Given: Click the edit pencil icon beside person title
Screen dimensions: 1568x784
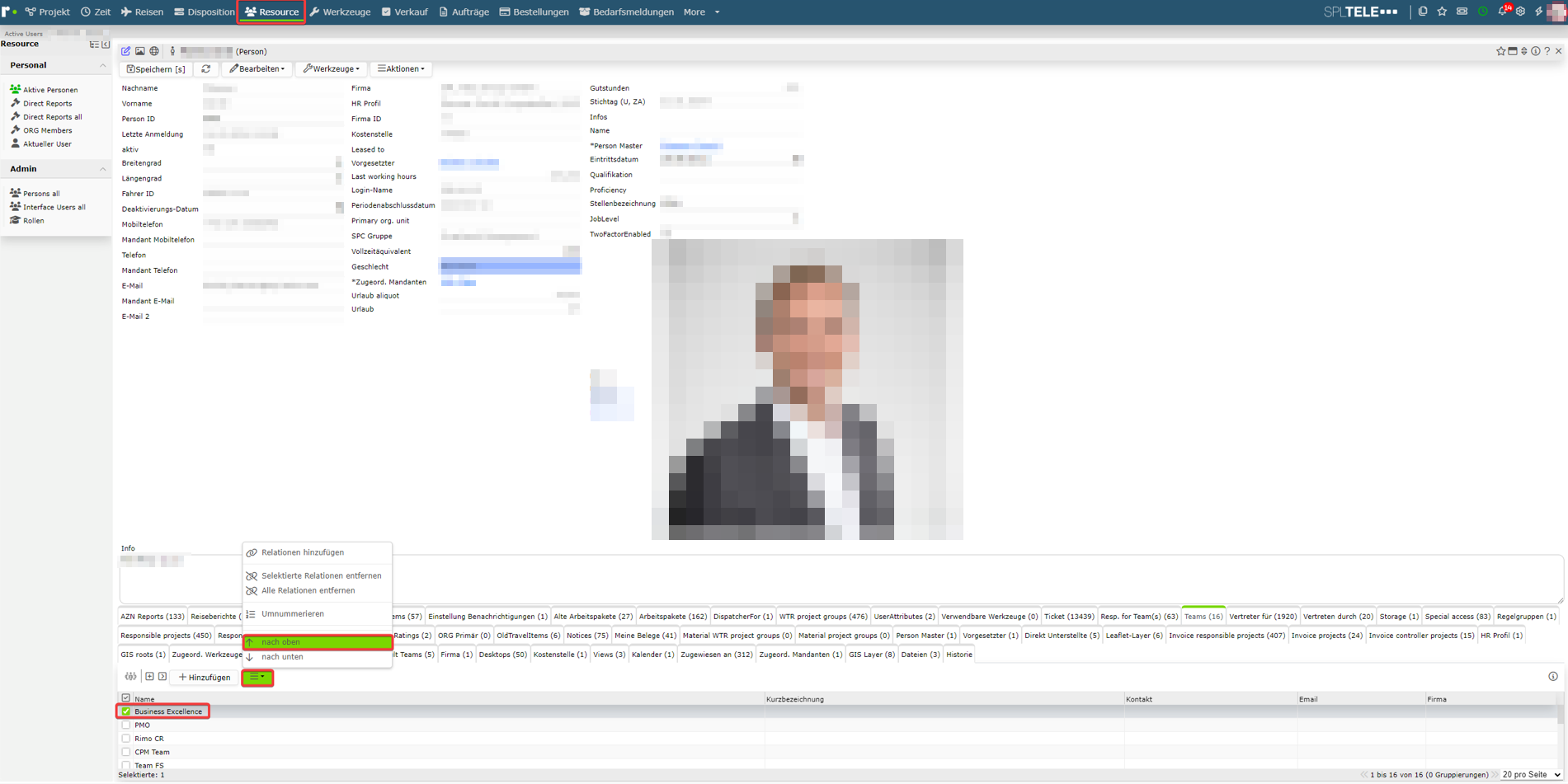Looking at the screenshot, I should 126,51.
